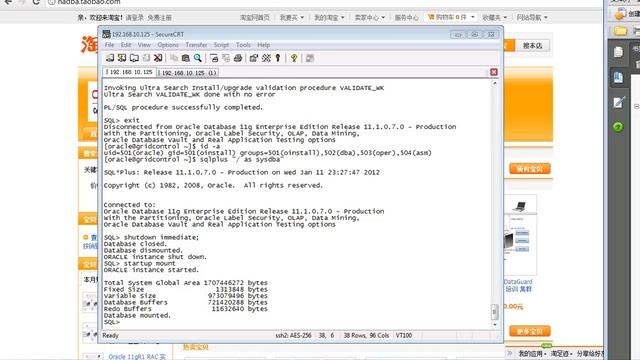Open Session Options from toolbar icon
Screen dimensions: 640x360
click(254, 58)
